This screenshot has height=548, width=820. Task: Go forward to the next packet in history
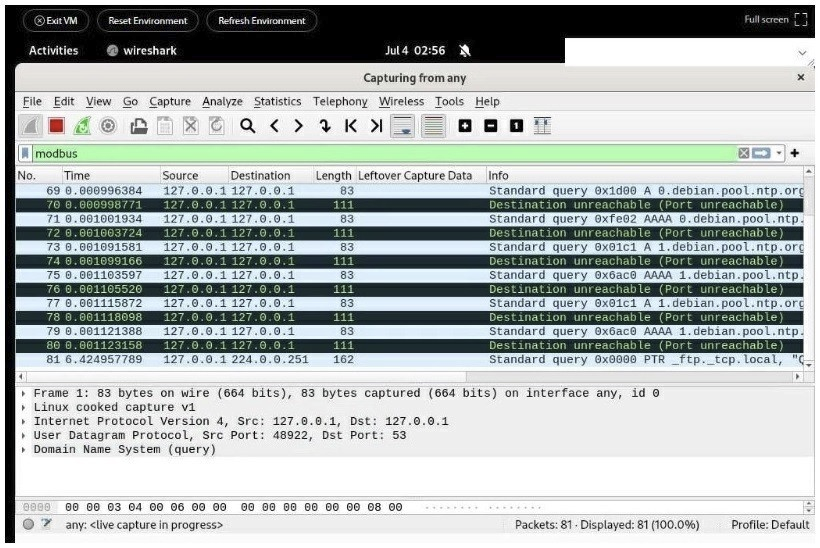pos(299,126)
